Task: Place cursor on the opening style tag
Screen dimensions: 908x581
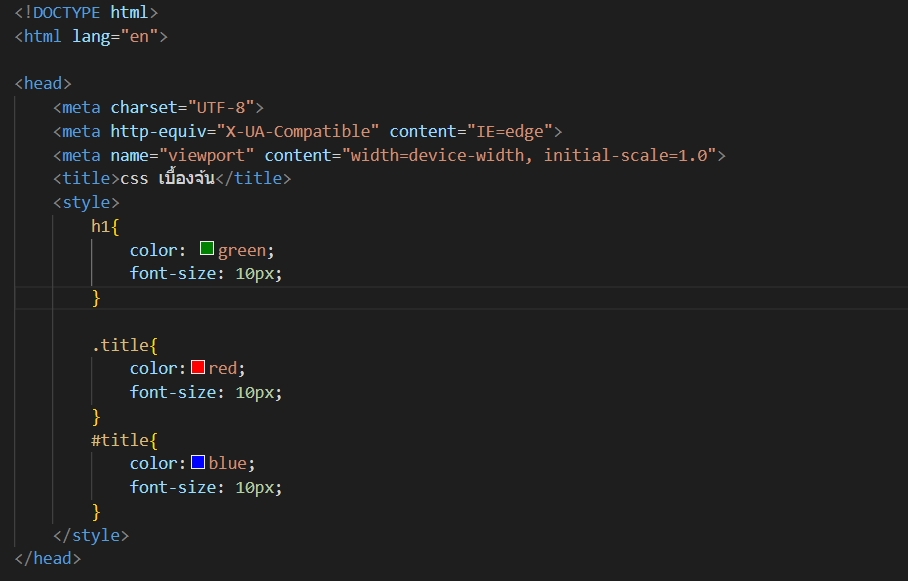Action: [x=86, y=202]
